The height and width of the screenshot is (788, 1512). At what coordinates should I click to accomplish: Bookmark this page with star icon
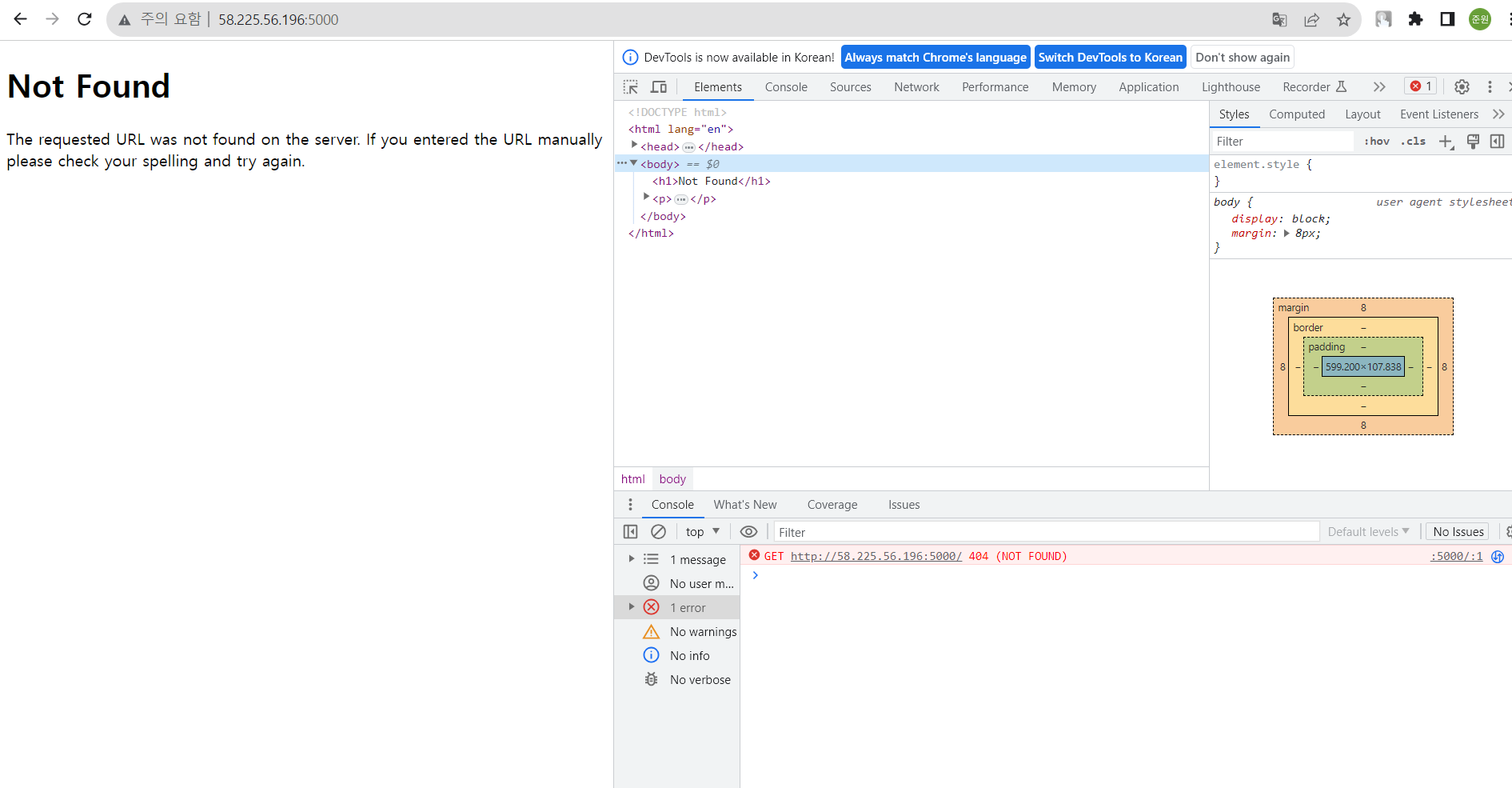coord(1343,20)
